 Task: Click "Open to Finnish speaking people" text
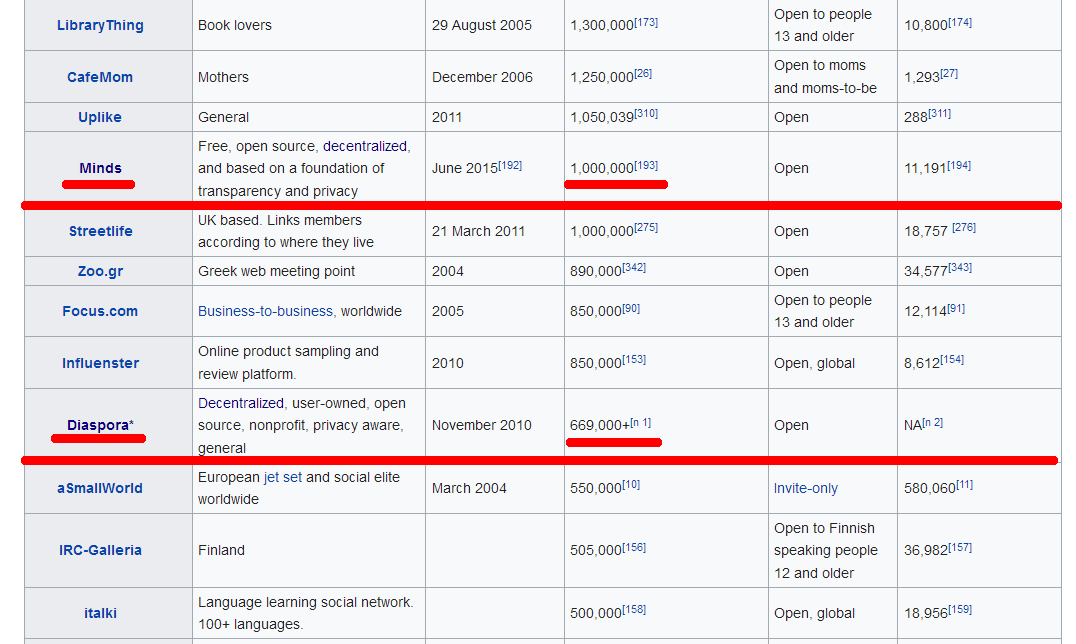pos(826,539)
